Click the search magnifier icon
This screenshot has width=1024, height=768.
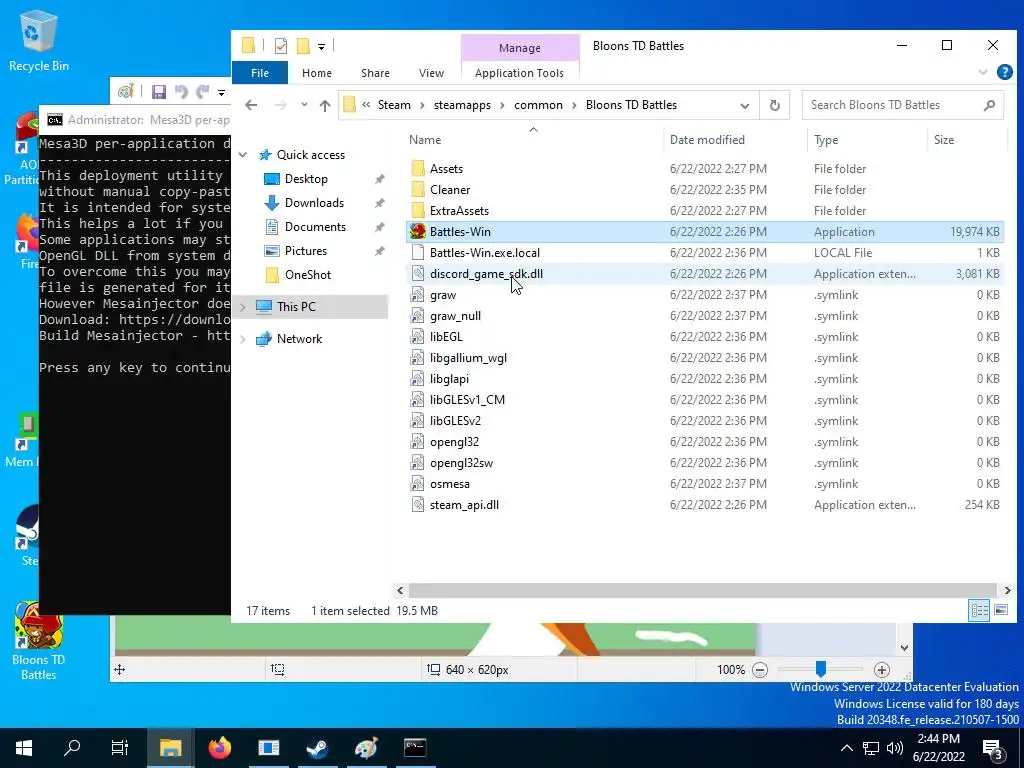(x=989, y=105)
